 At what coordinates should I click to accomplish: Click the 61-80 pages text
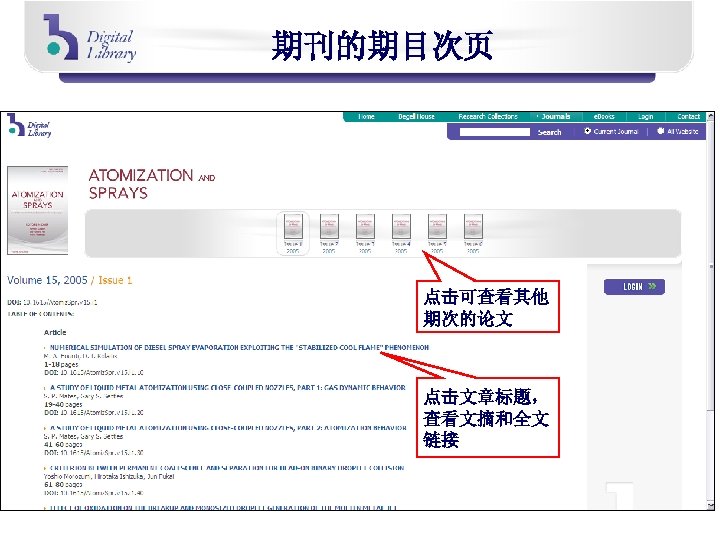click(63, 484)
